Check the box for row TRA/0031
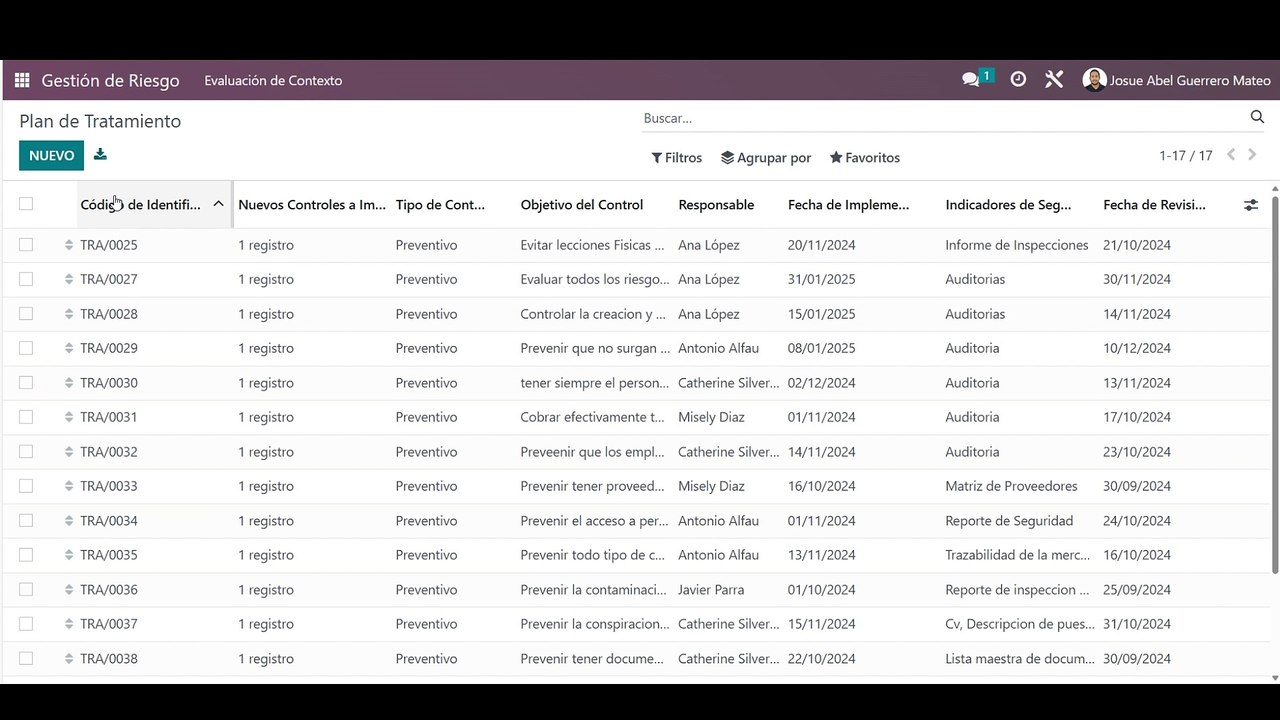The width and height of the screenshot is (1280, 720). tap(26, 417)
